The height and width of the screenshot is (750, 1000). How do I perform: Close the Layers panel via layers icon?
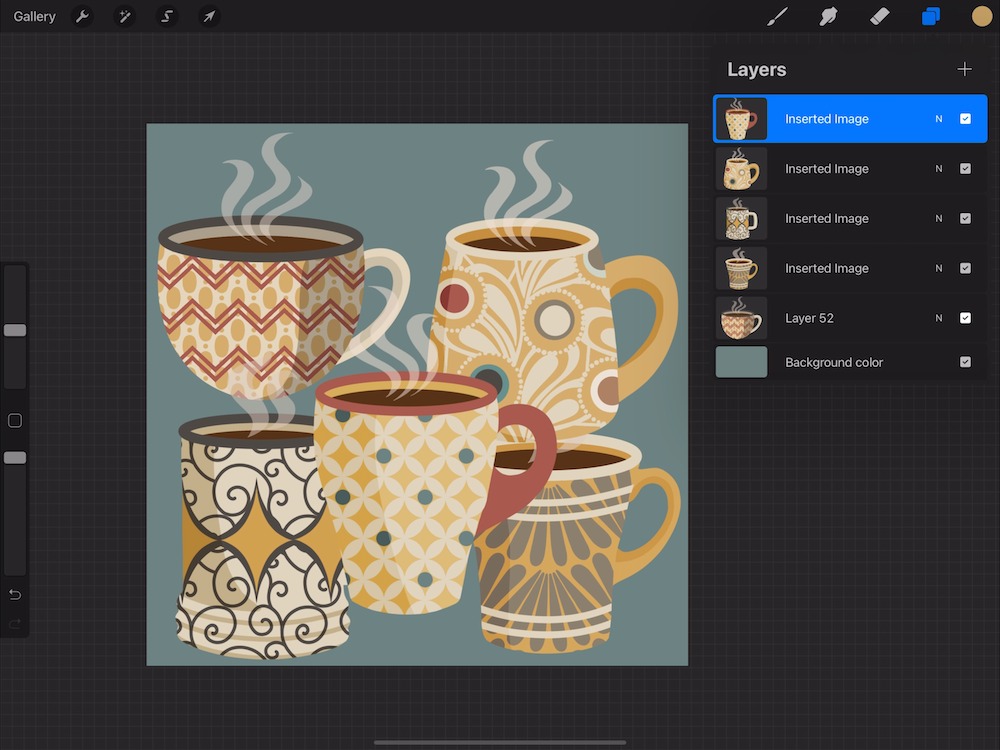point(930,17)
